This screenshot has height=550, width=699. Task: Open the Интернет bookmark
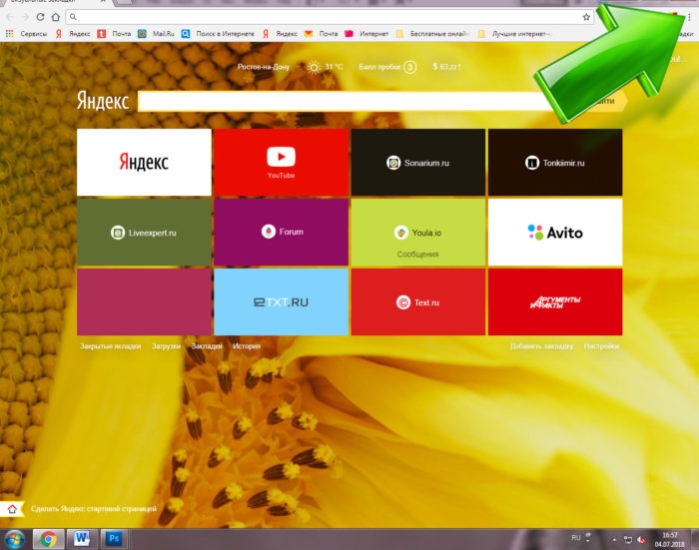tap(366, 33)
